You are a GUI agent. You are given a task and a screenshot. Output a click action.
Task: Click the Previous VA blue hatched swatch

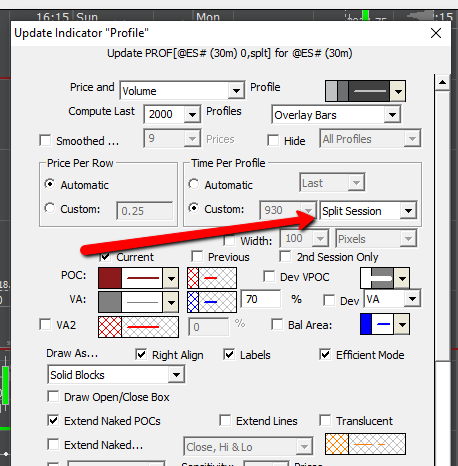pos(193,302)
